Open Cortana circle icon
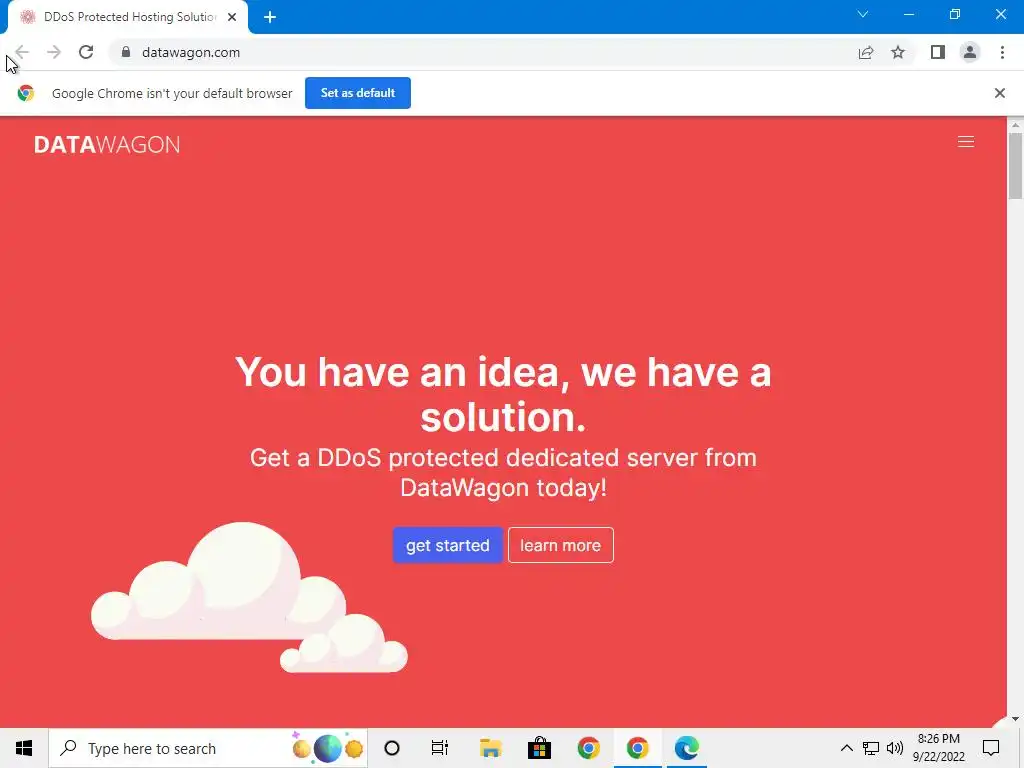Viewport: 1024px width, 768px height. point(392,748)
